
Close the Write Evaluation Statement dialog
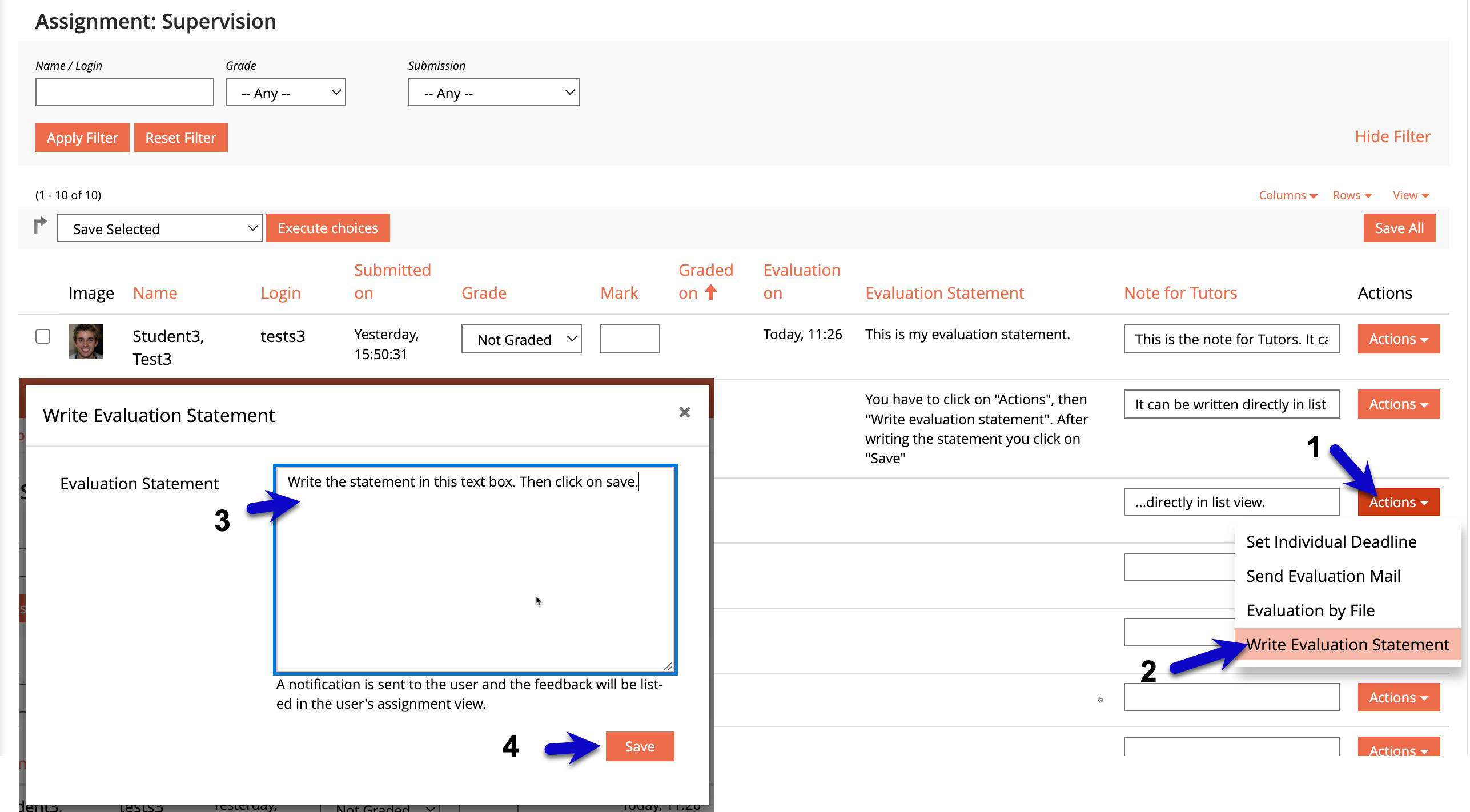coord(684,412)
